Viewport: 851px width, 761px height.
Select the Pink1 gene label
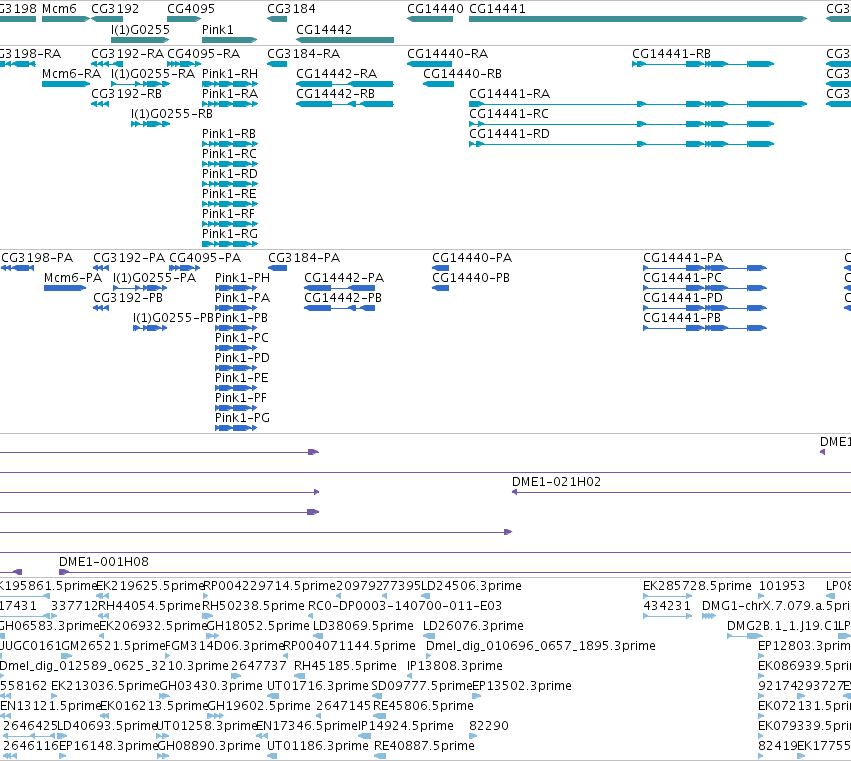218,29
